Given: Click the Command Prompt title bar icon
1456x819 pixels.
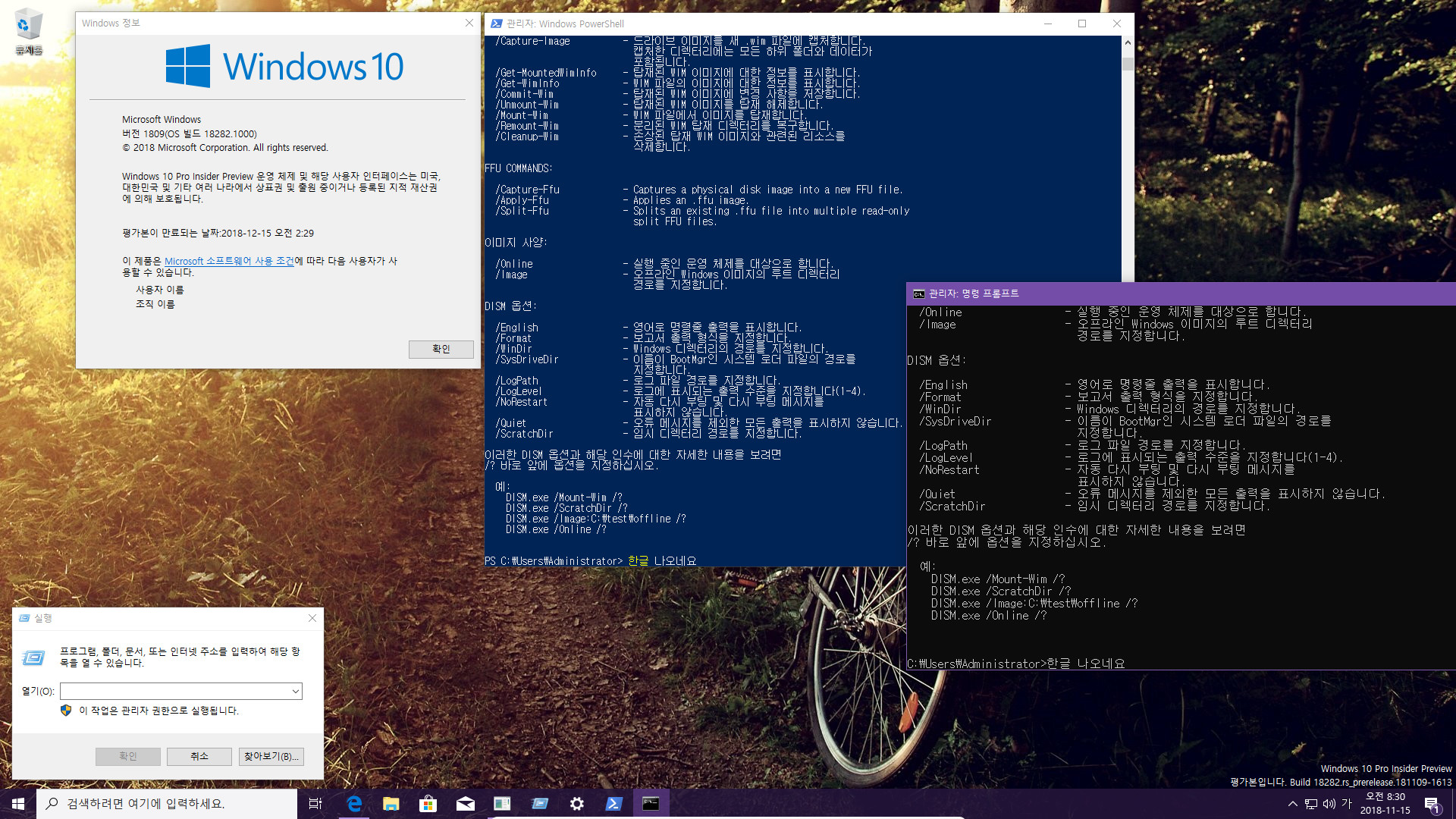Looking at the screenshot, I should click(x=918, y=293).
